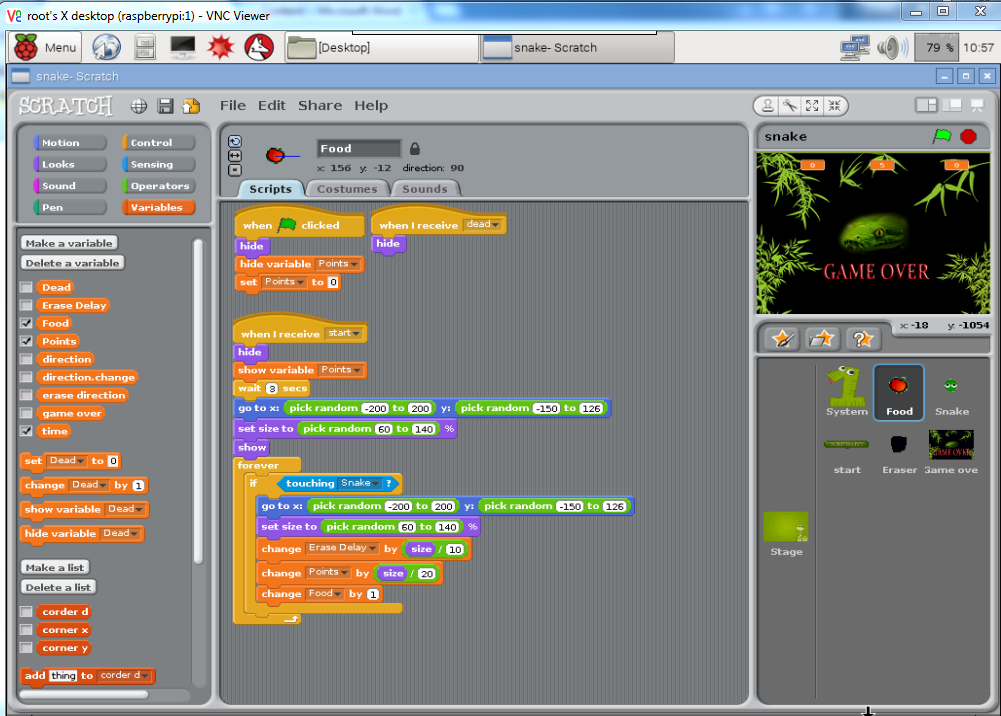
Task: Open the language globe icon
Action: point(137,105)
